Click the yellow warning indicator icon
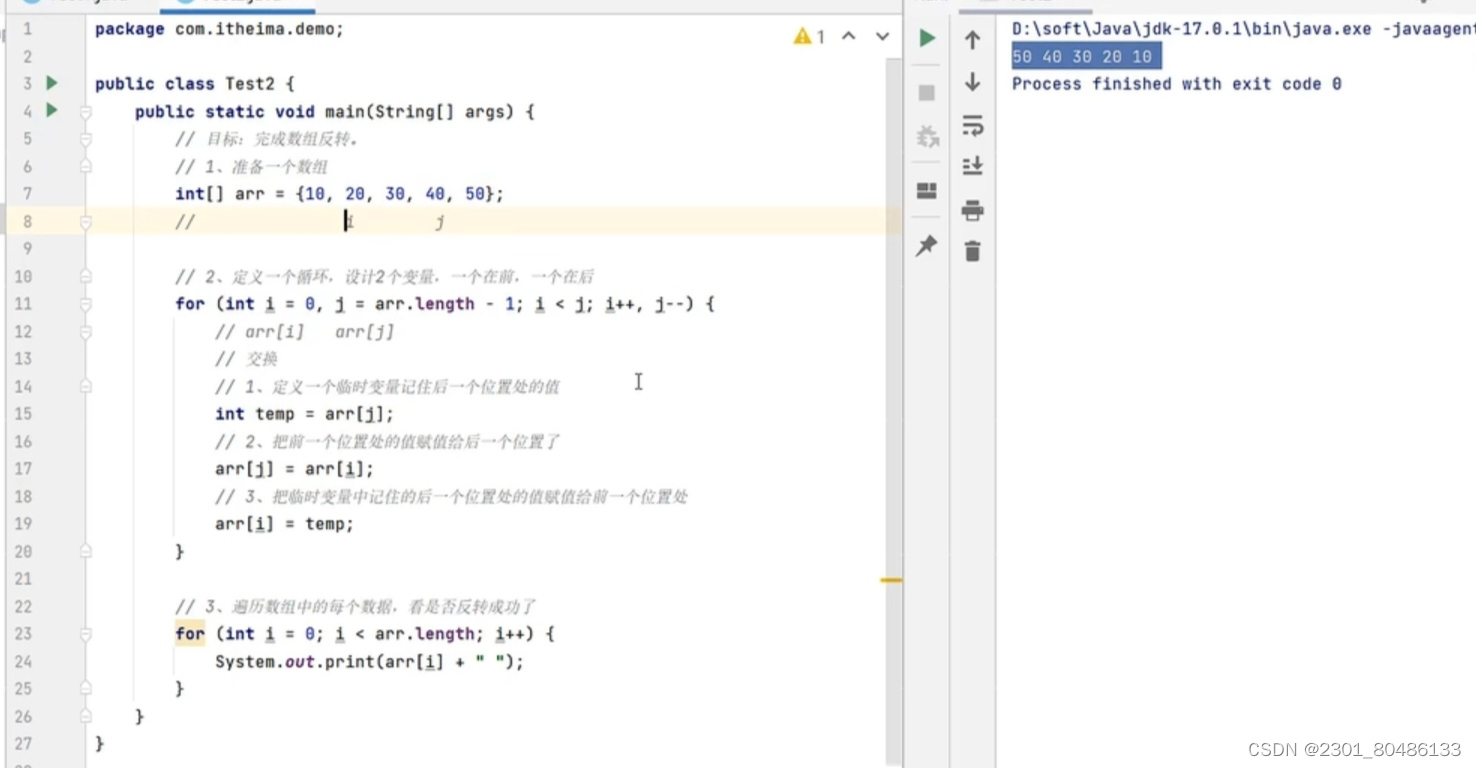 tap(802, 36)
